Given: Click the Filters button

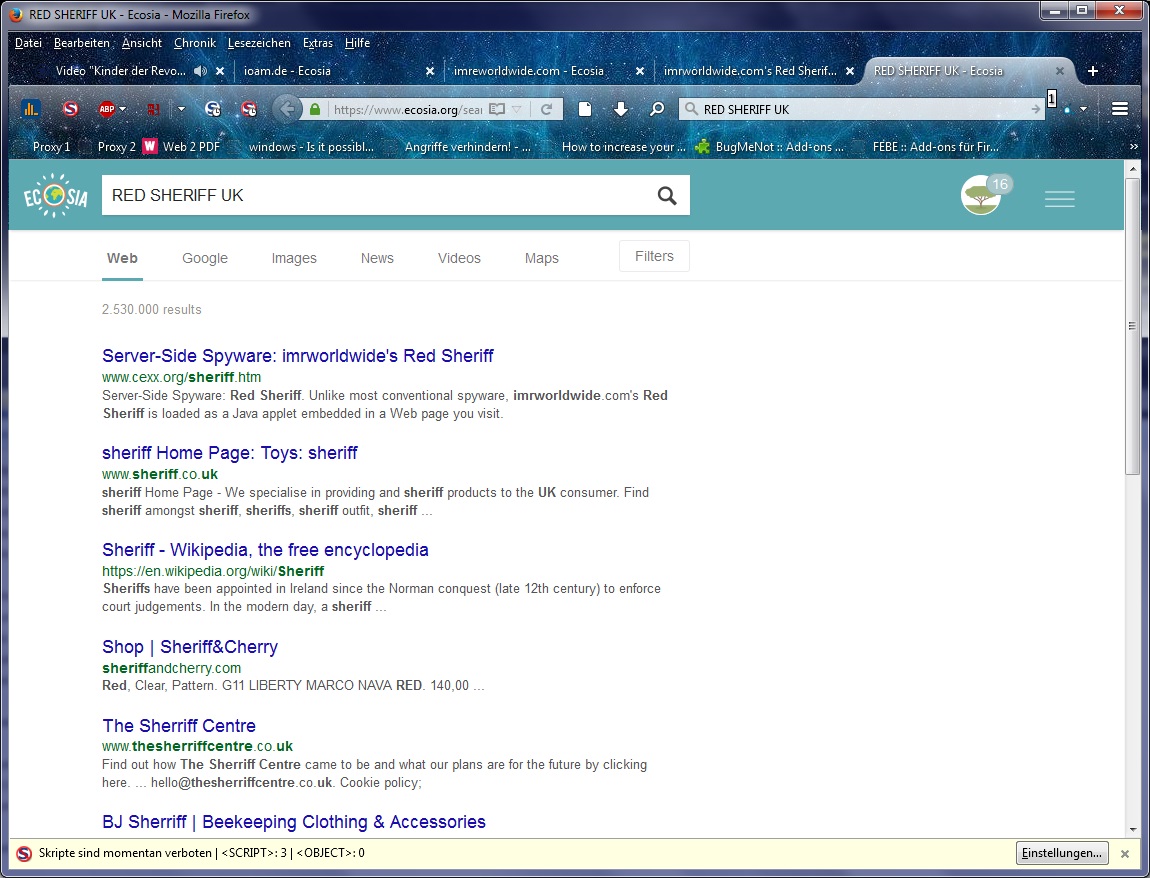Looking at the screenshot, I should (654, 256).
